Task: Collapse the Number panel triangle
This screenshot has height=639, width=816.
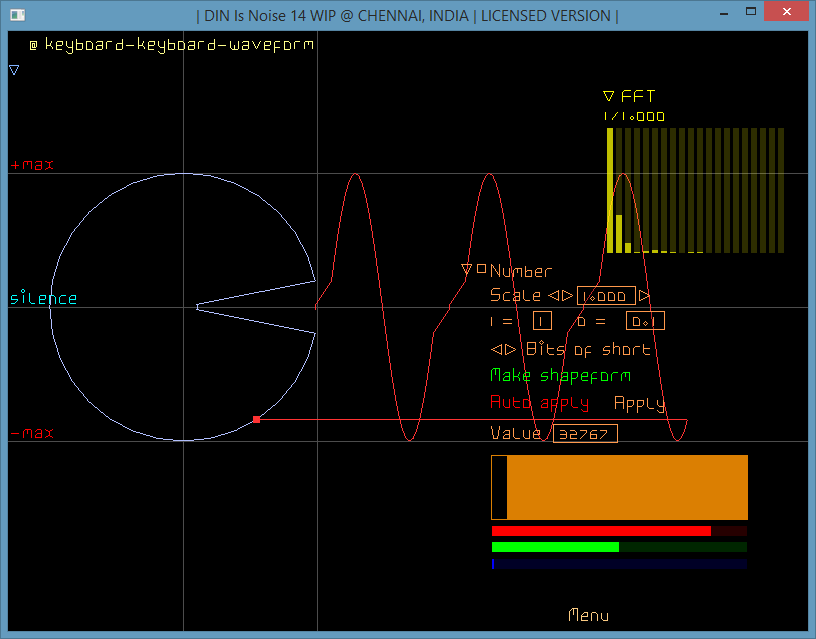Action: [x=466, y=269]
